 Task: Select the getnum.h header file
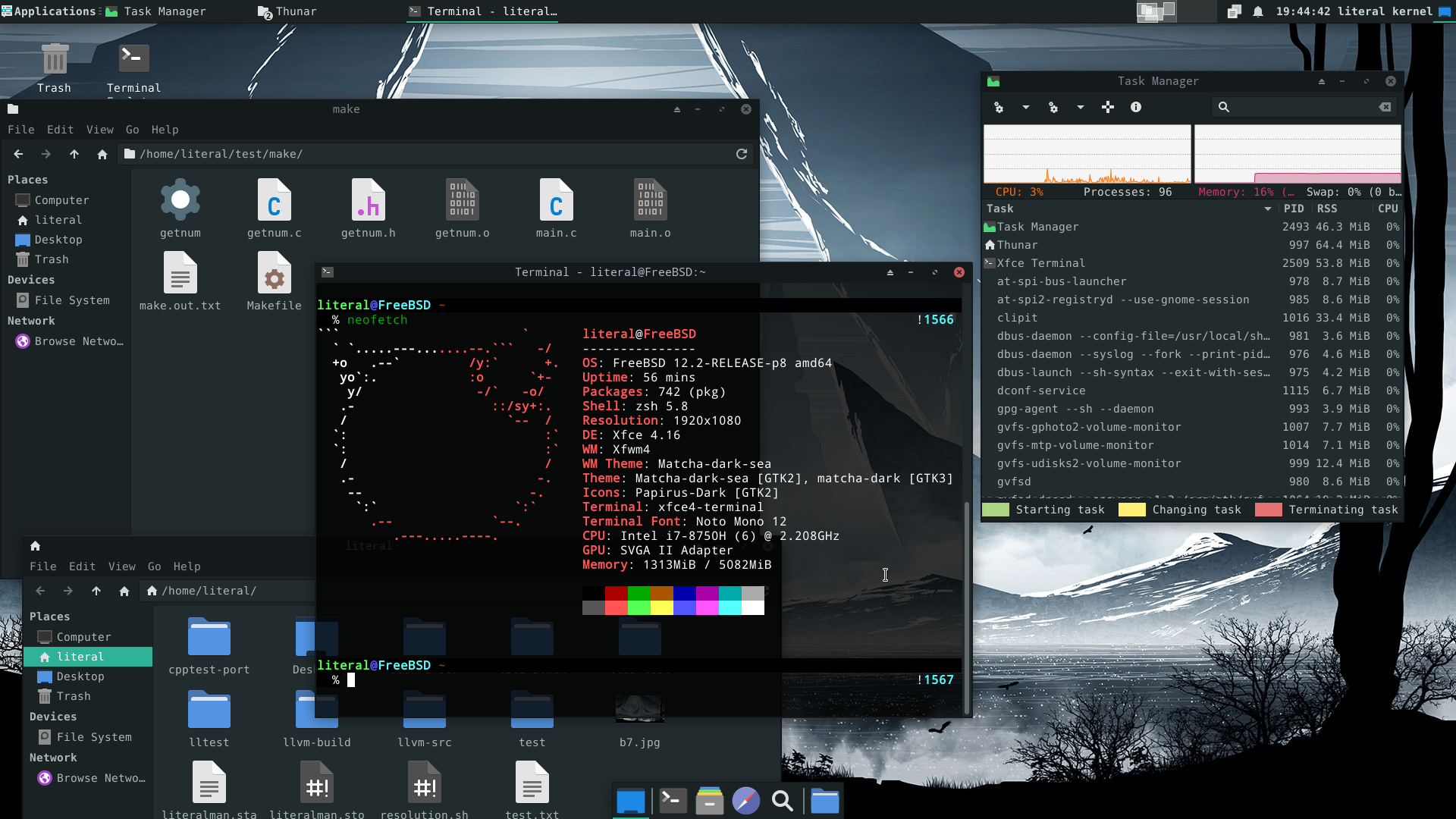(x=369, y=209)
